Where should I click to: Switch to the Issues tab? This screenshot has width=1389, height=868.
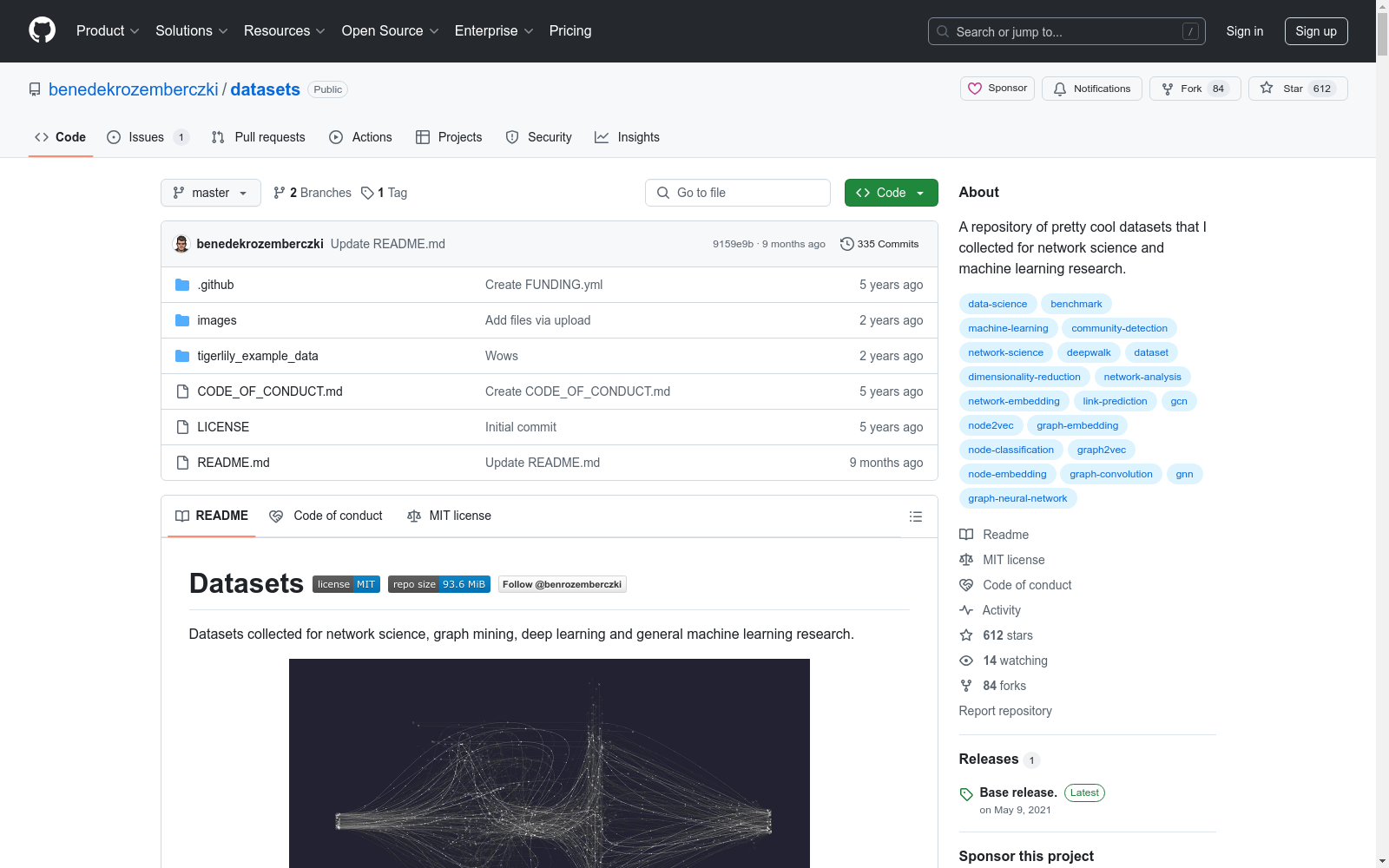pyautogui.click(x=147, y=137)
